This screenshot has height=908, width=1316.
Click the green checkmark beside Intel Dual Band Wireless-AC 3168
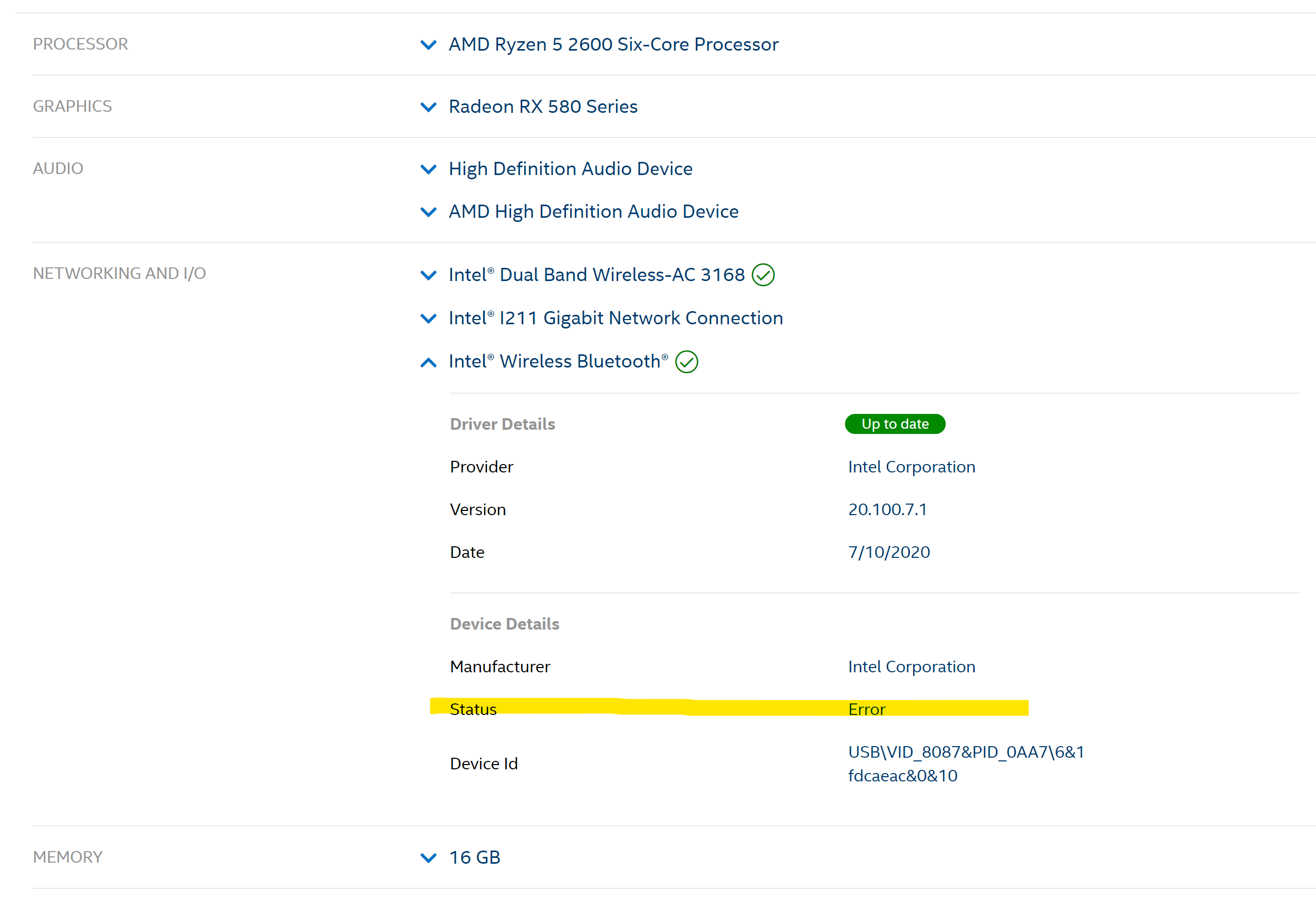765,275
